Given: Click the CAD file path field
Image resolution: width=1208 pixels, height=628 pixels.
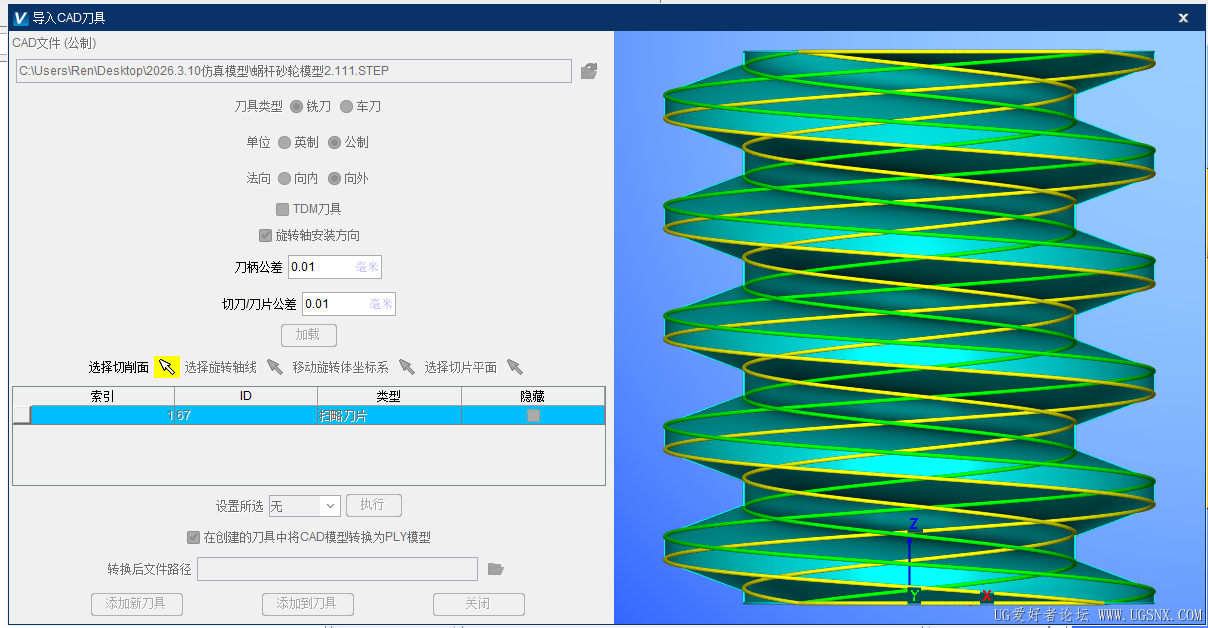Looking at the screenshot, I should pyautogui.click(x=294, y=71).
